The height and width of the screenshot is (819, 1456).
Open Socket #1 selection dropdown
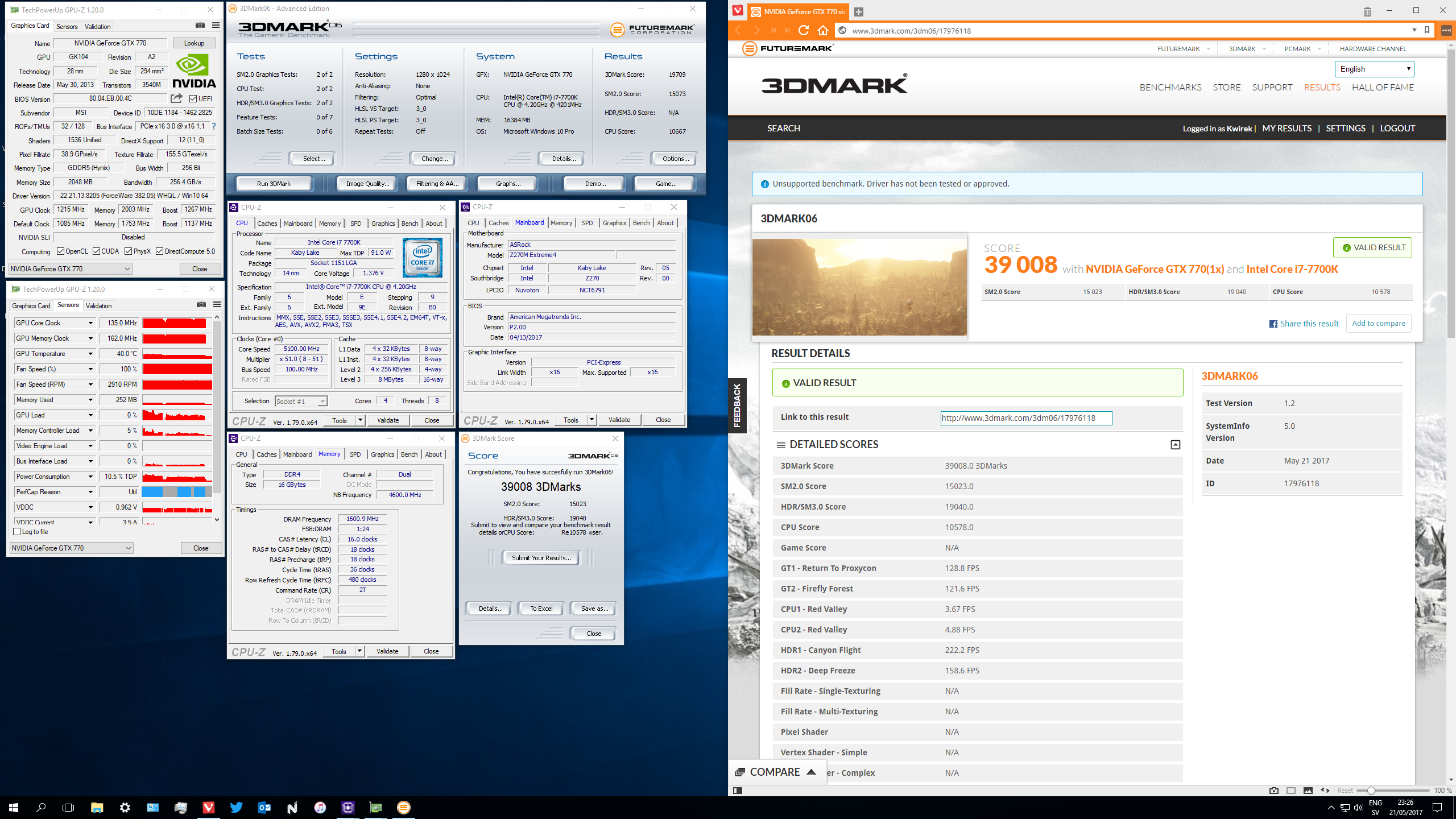coord(301,402)
